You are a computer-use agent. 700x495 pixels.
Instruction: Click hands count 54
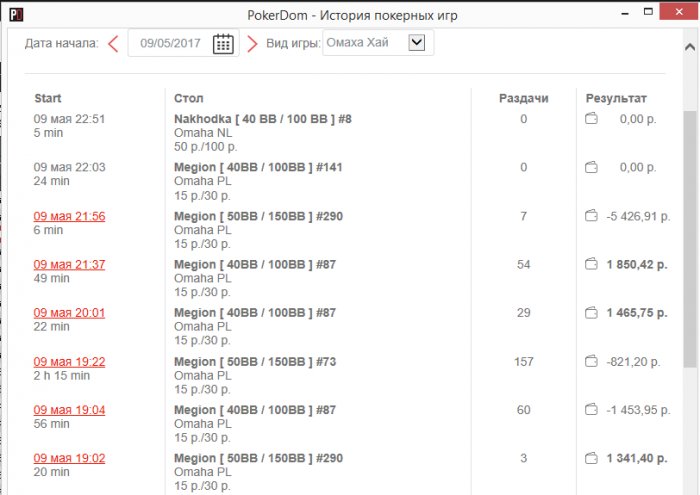coord(524,265)
